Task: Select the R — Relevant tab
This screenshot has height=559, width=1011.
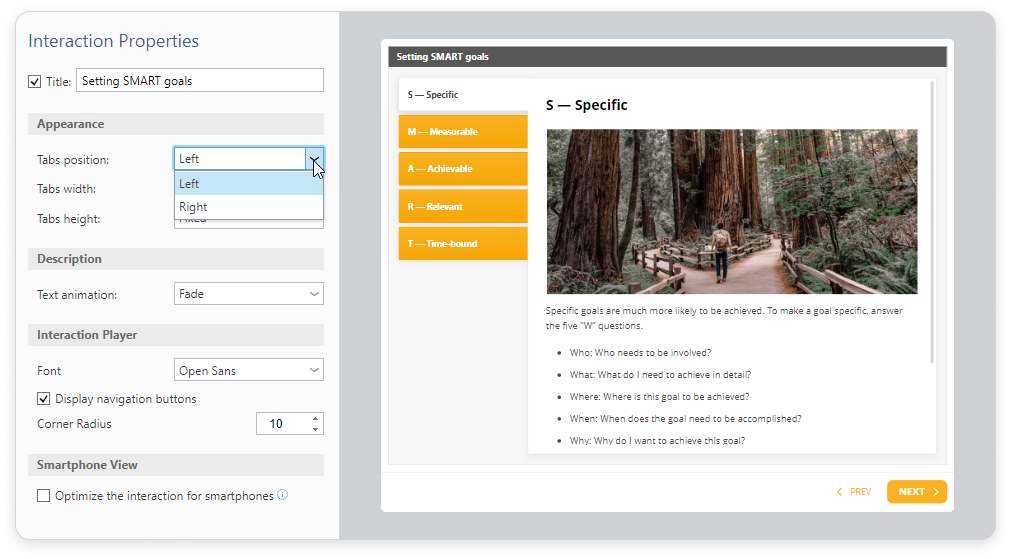Action: [x=462, y=207]
